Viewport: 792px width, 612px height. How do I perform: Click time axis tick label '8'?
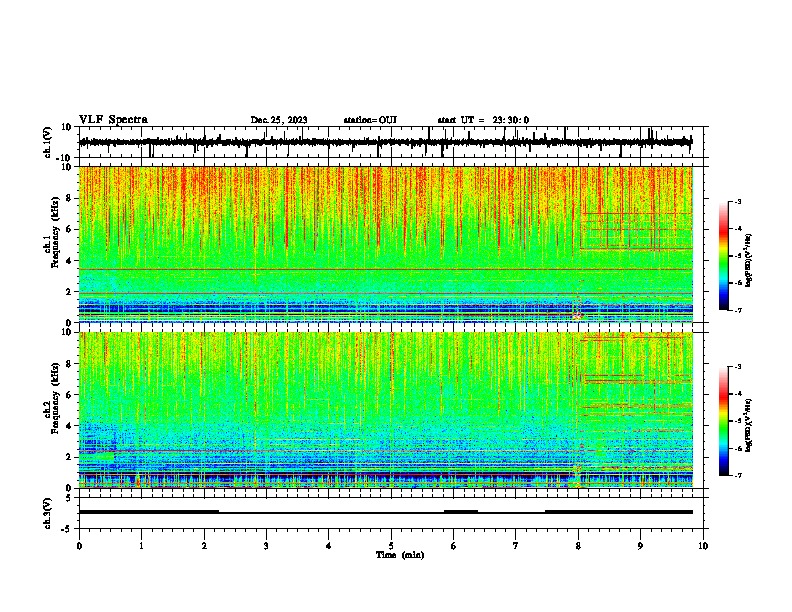(578, 546)
